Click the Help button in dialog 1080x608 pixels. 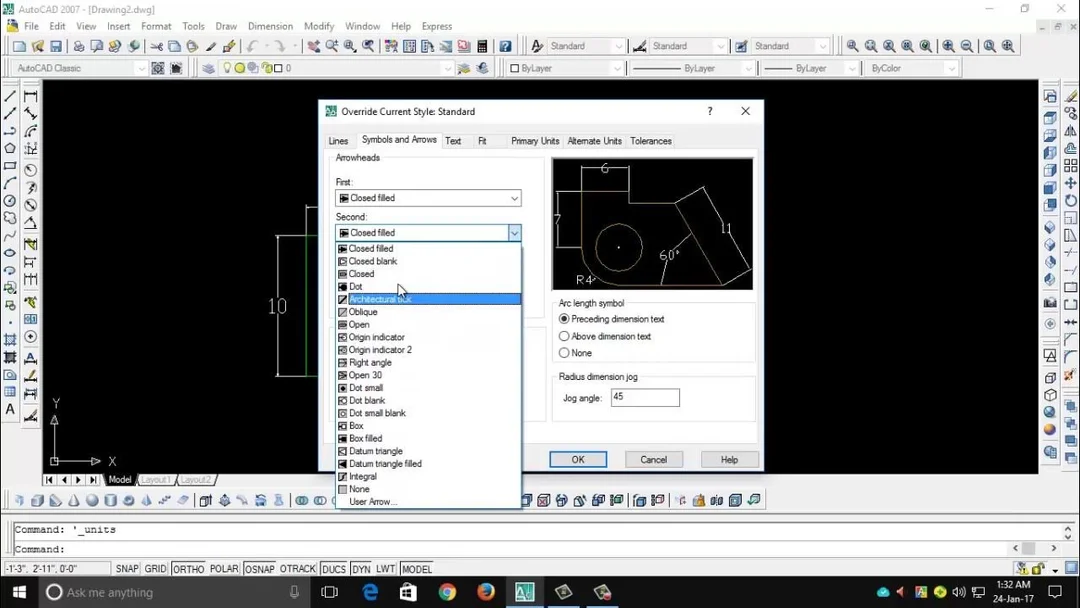729,460
